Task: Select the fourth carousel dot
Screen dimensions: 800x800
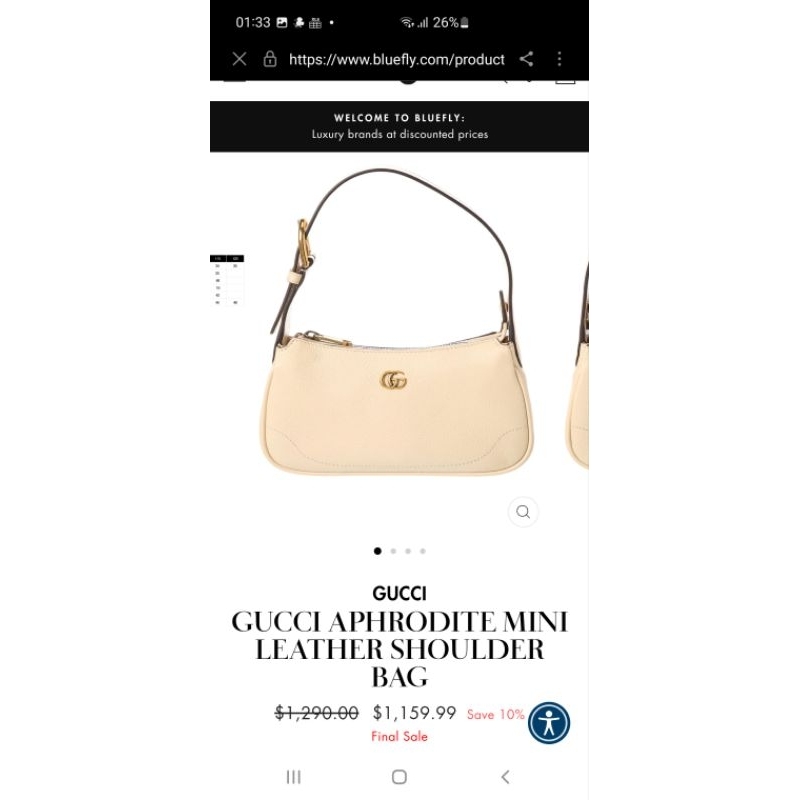Action: (x=423, y=551)
